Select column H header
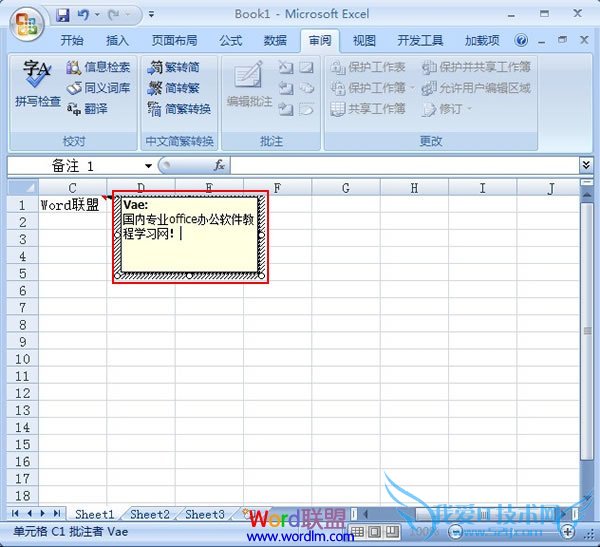 414,188
